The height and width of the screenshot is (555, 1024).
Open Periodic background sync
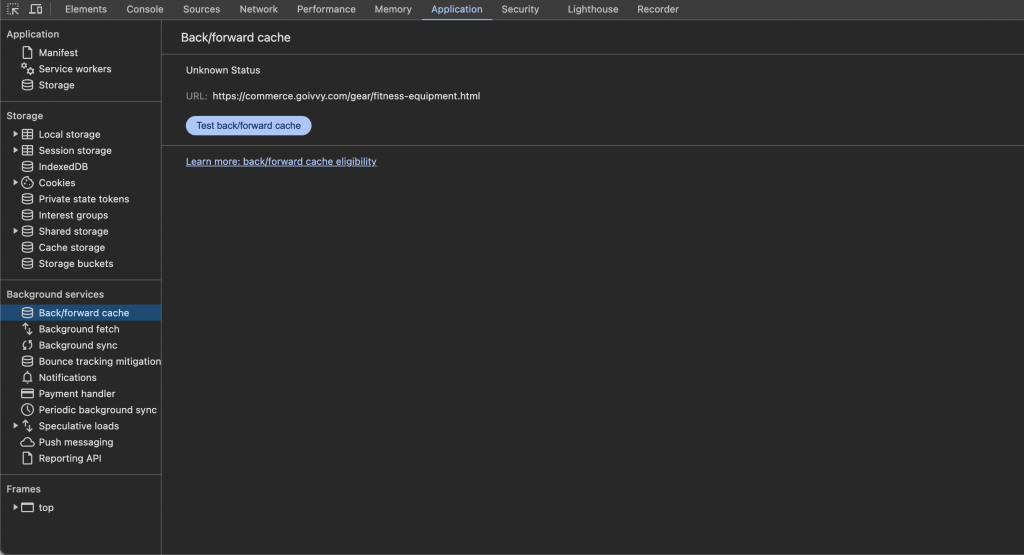[97, 410]
